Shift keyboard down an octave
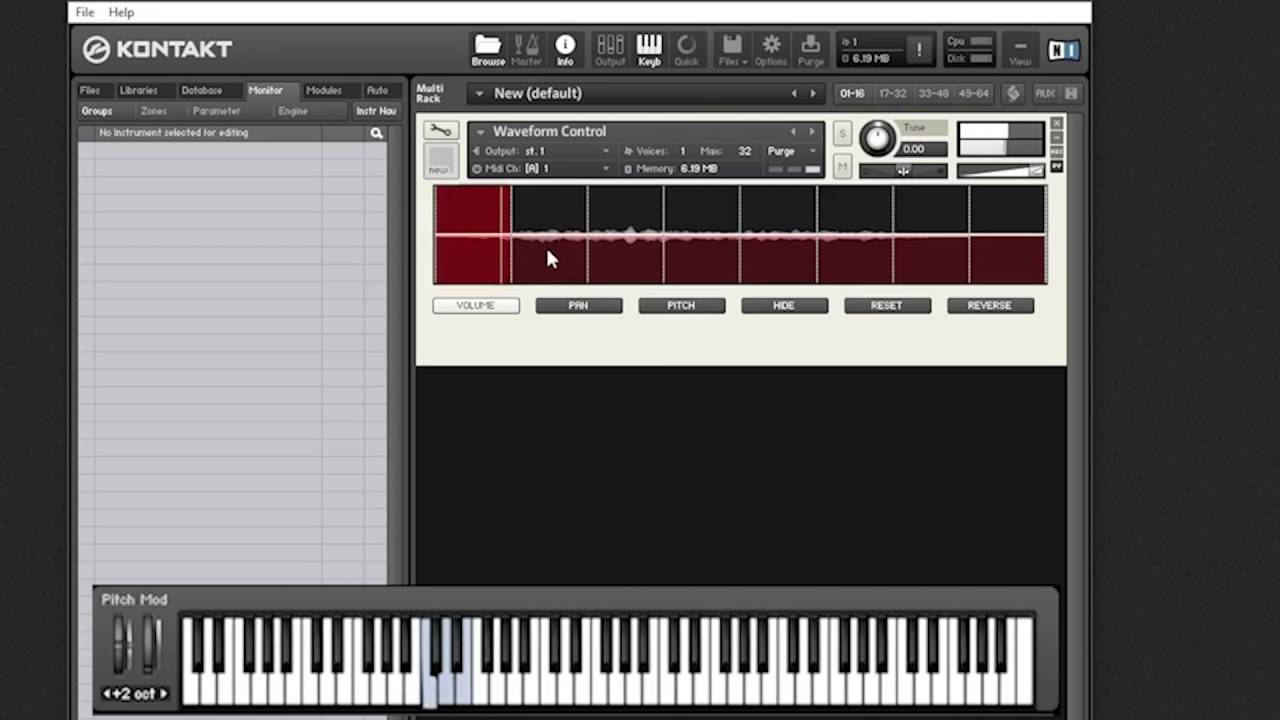The image size is (1280, 720). pos(107,694)
